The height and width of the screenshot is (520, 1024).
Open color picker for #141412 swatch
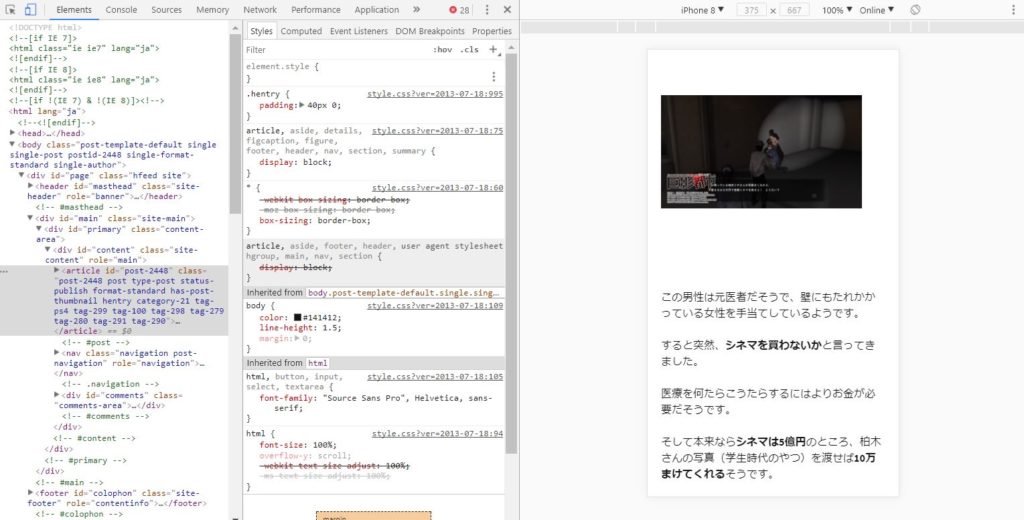coord(297,317)
